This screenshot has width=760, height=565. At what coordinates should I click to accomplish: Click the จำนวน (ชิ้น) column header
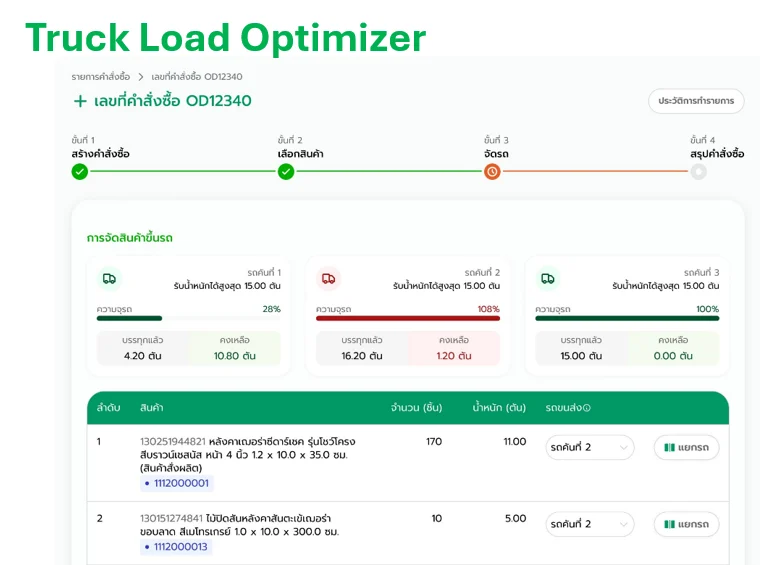(x=416, y=408)
